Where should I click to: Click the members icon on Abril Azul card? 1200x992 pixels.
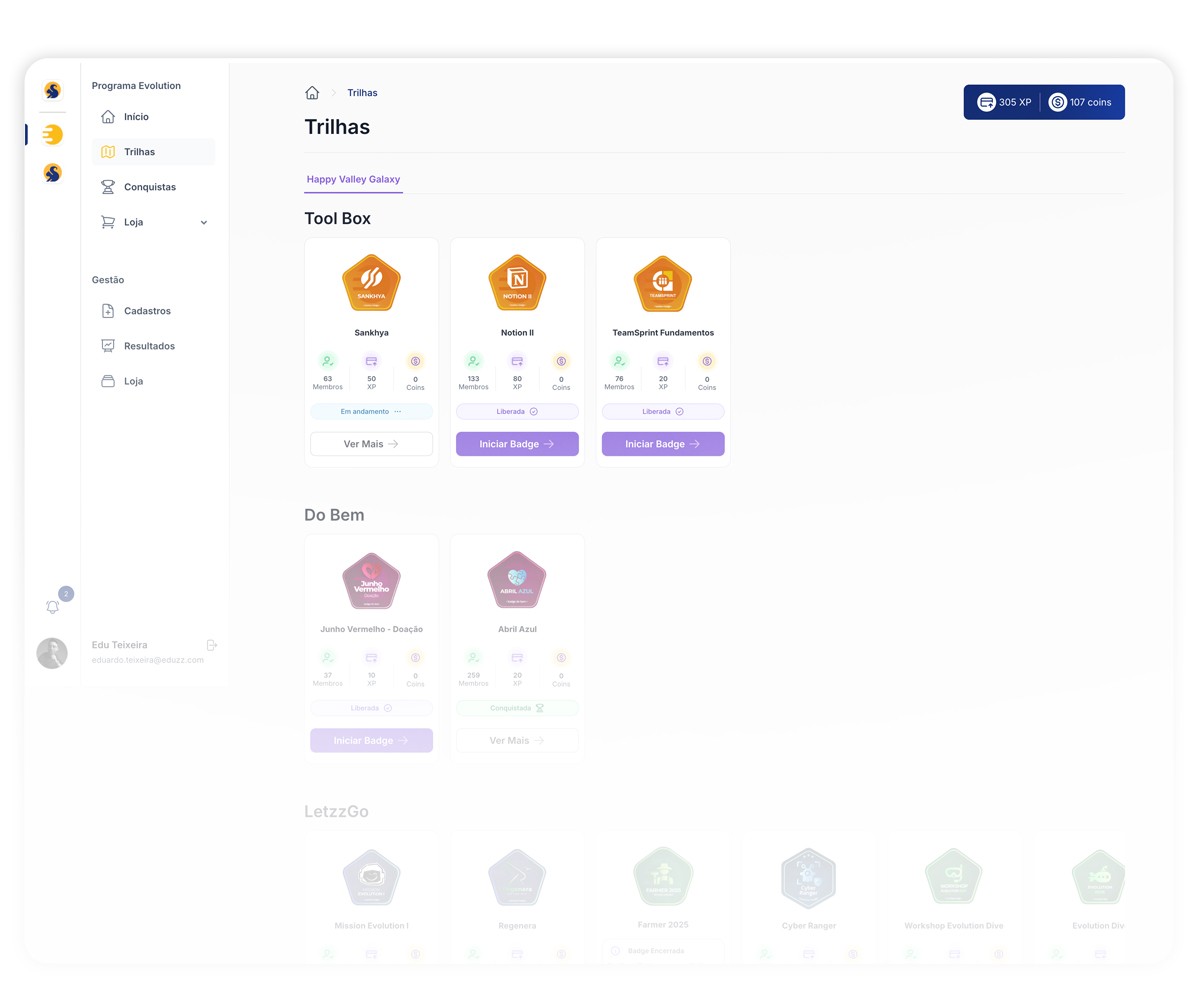[473, 658]
